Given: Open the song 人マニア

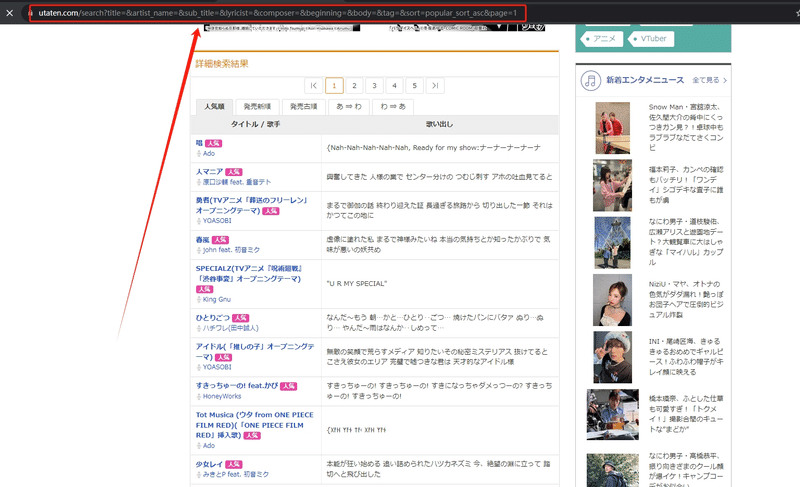Looking at the screenshot, I should click(209, 171).
